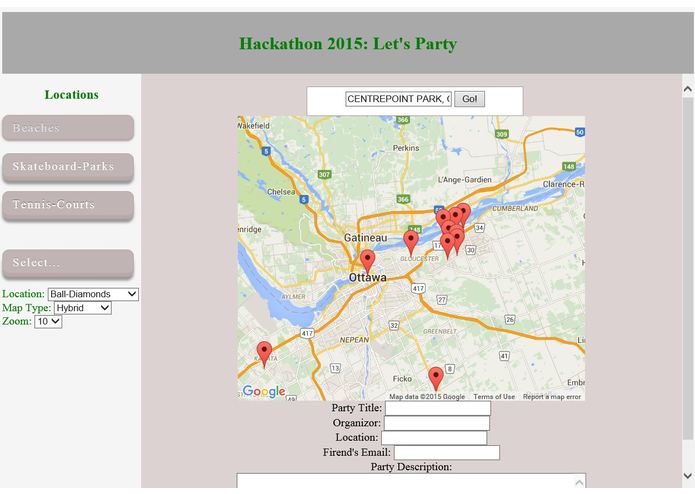Image resolution: width=695 pixels, height=494 pixels.
Task: Show Skateboard-Parks locations
Action: (x=68, y=167)
